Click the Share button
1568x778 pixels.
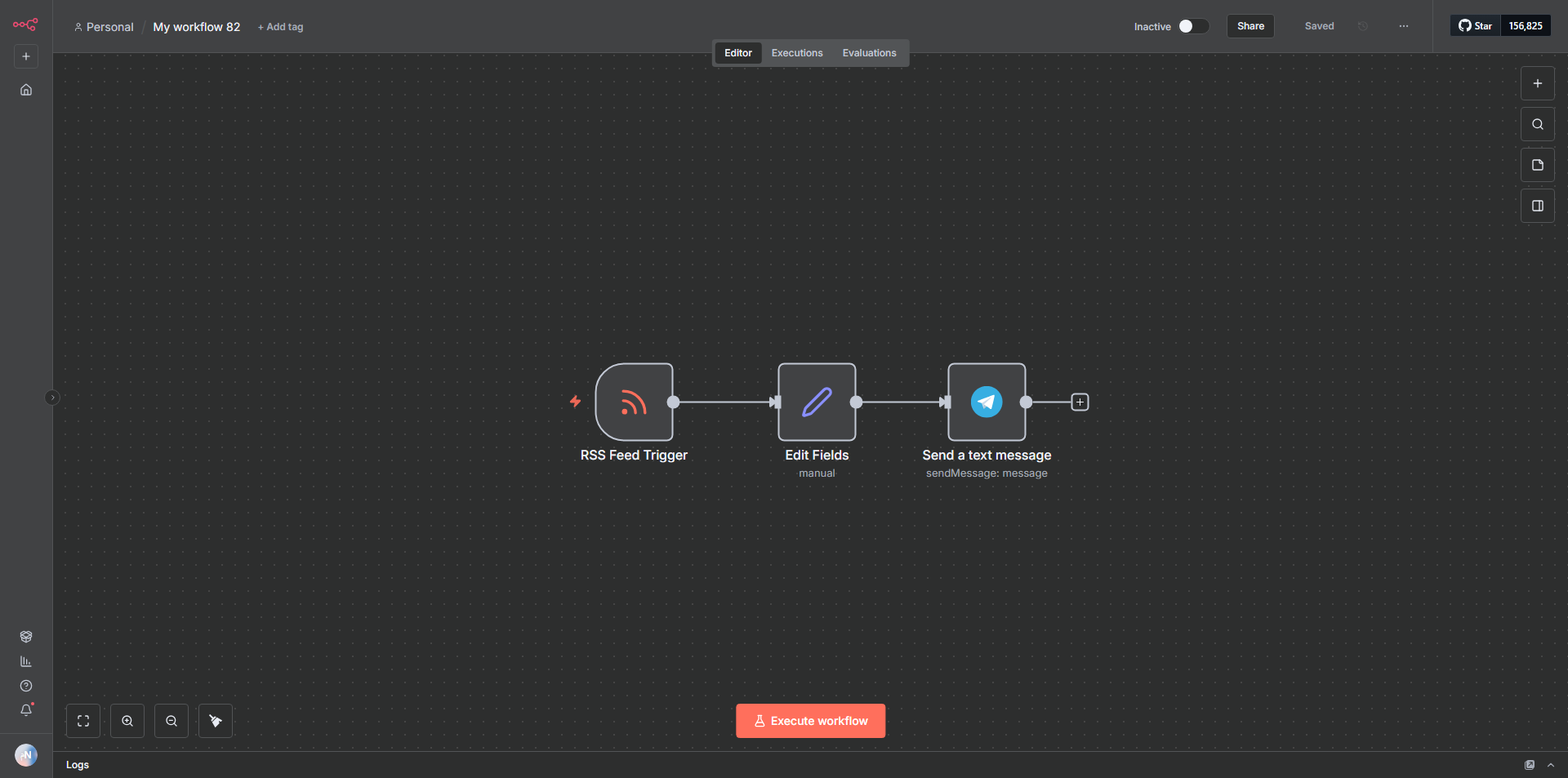pyautogui.click(x=1249, y=26)
